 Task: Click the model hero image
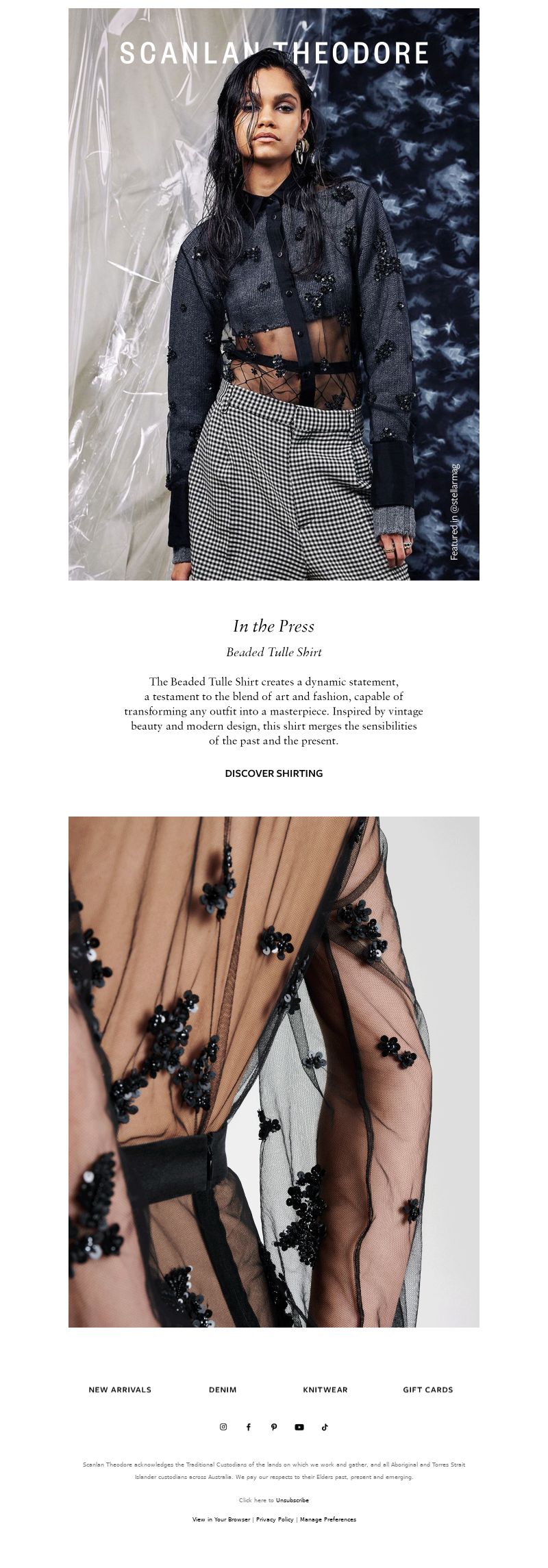tap(274, 295)
